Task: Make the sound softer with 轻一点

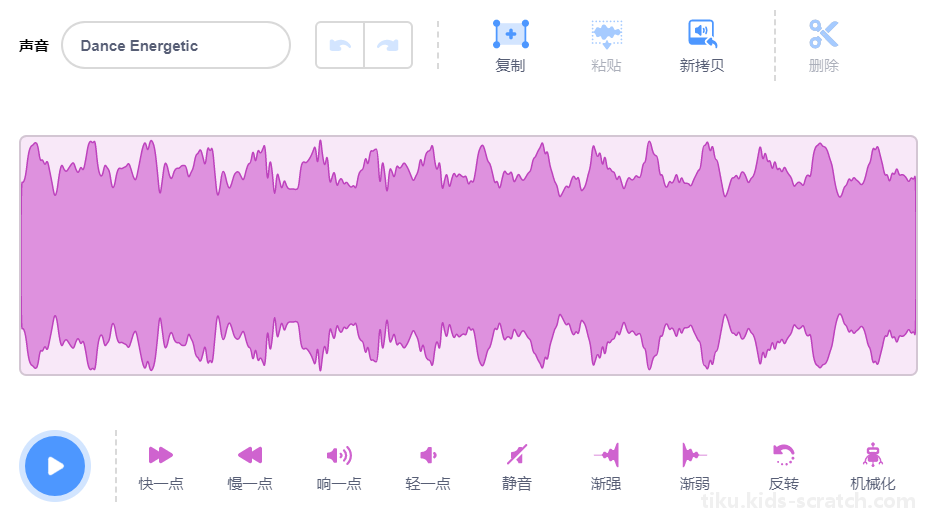Action: pos(428,455)
